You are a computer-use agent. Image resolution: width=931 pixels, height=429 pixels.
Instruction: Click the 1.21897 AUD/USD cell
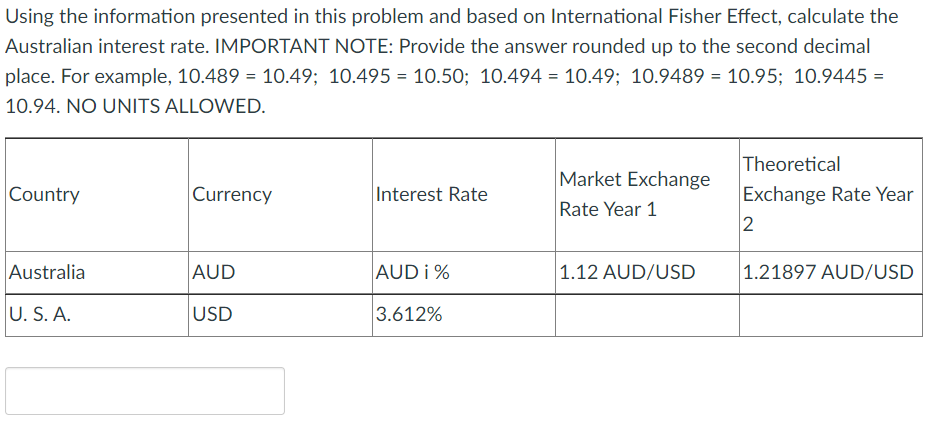[831, 272]
